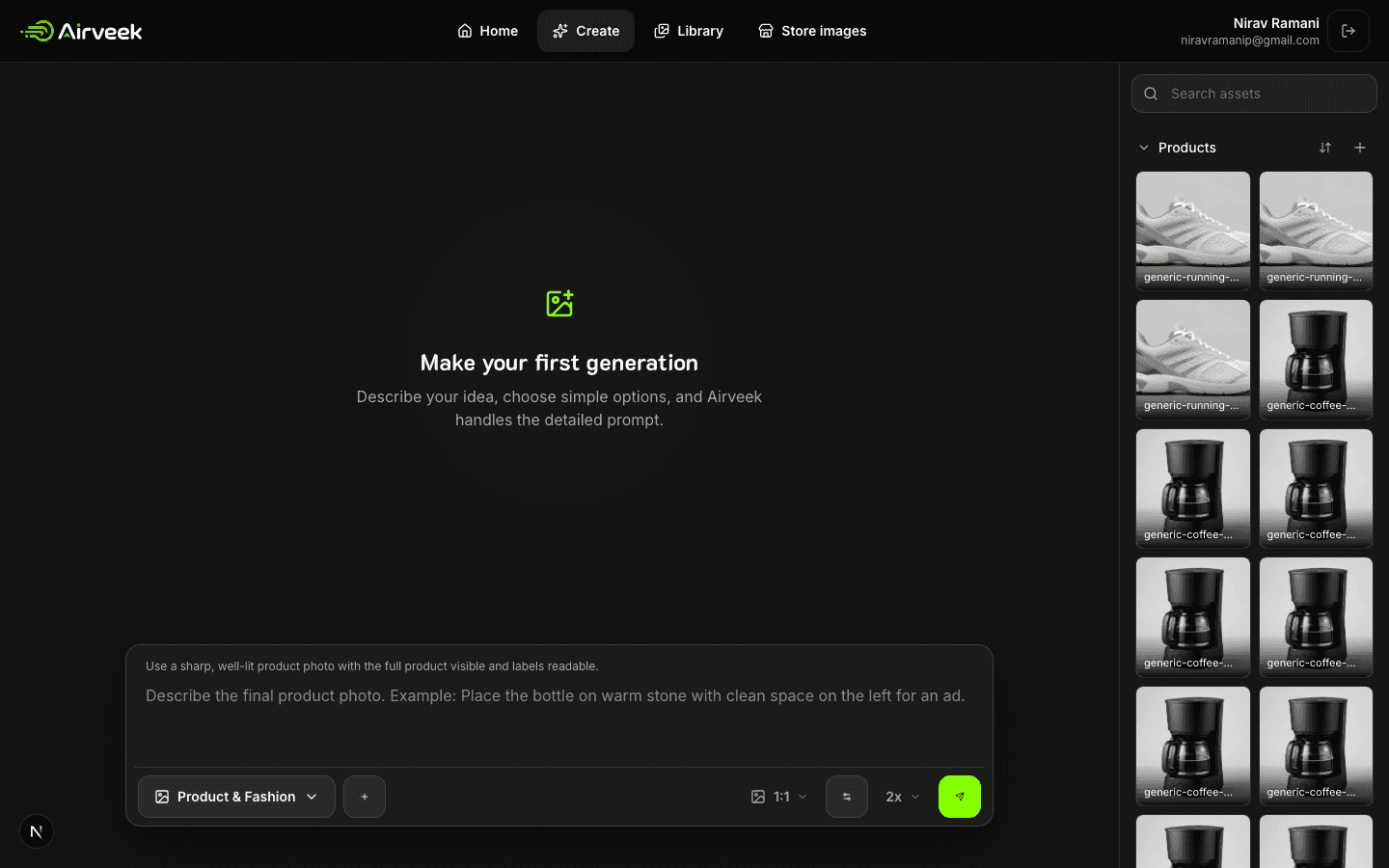This screenshot has height=868, width=1389.
Task: Navigate to Store images
Action: 812,31
